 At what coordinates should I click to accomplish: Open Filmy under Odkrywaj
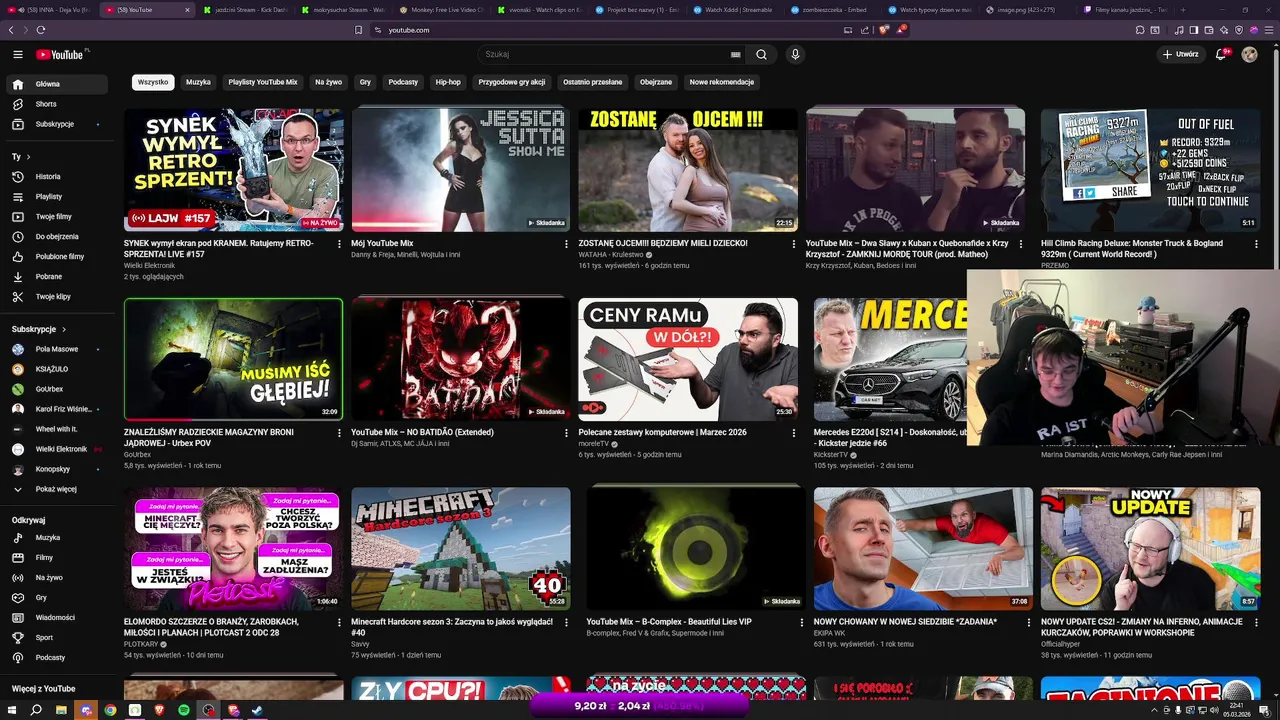[56, 557]
